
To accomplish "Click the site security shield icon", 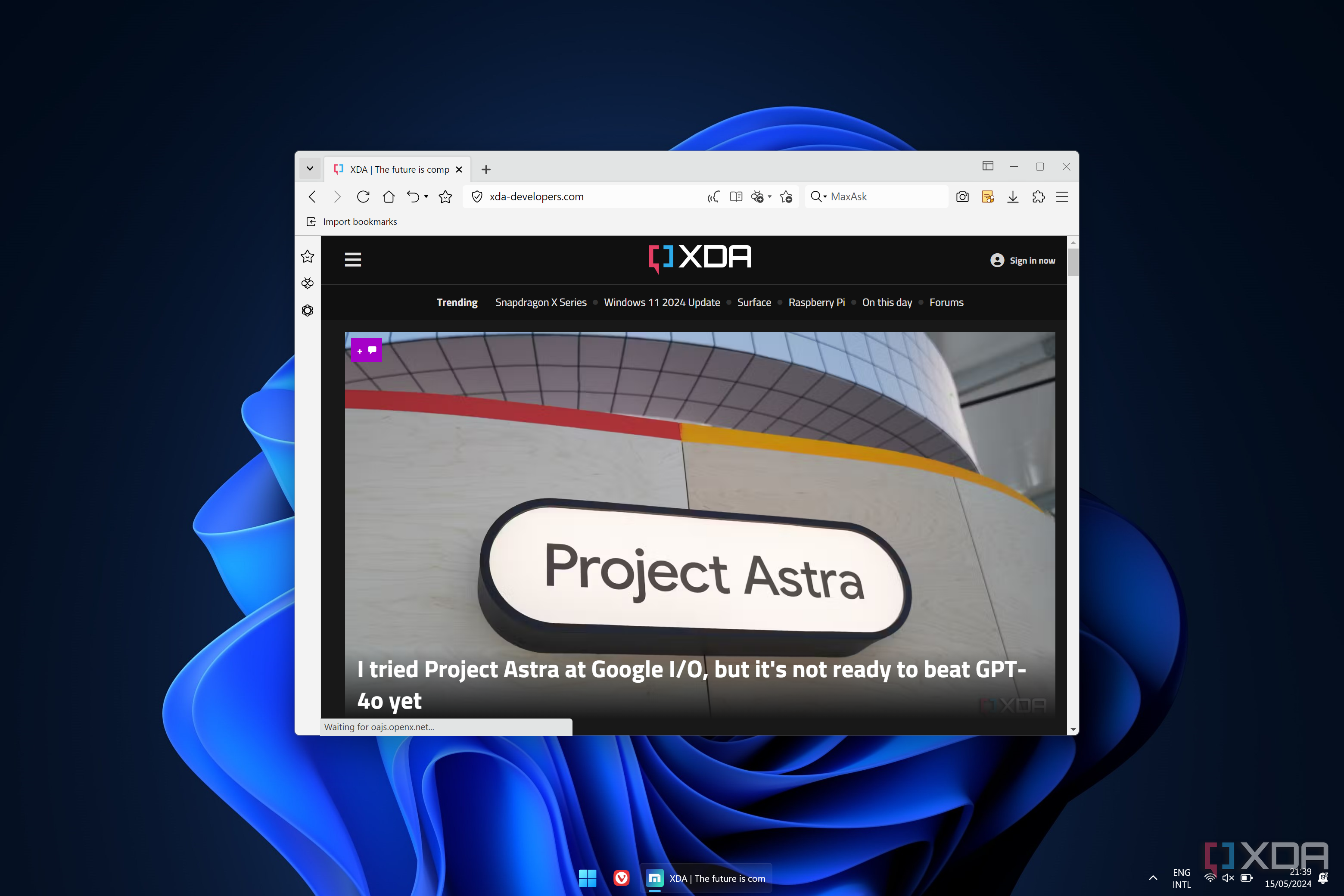I will [x=477, y=196].
